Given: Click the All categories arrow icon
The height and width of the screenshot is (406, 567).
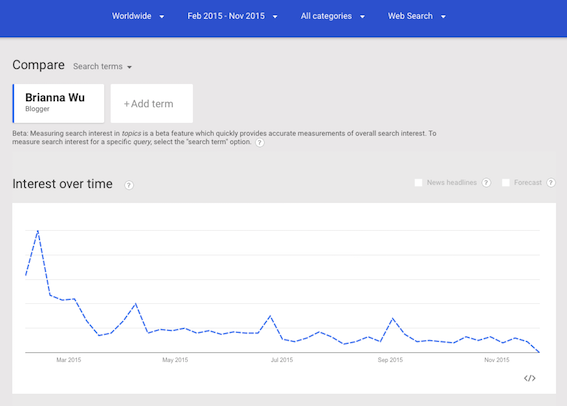Looking at the screenshot, I should pyautogui.click(x=362, y=16).
